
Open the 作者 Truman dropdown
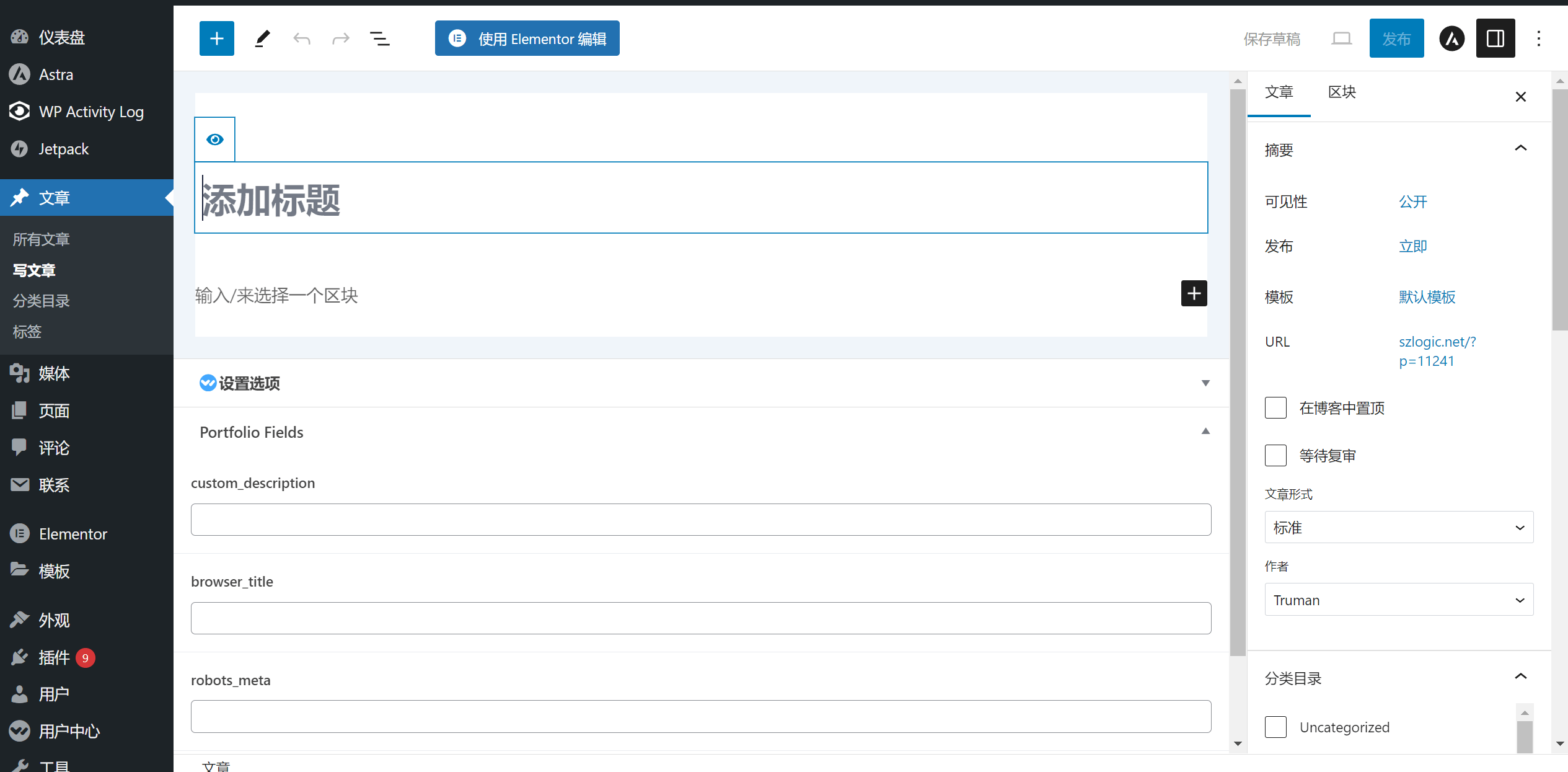pos(1399,600)
